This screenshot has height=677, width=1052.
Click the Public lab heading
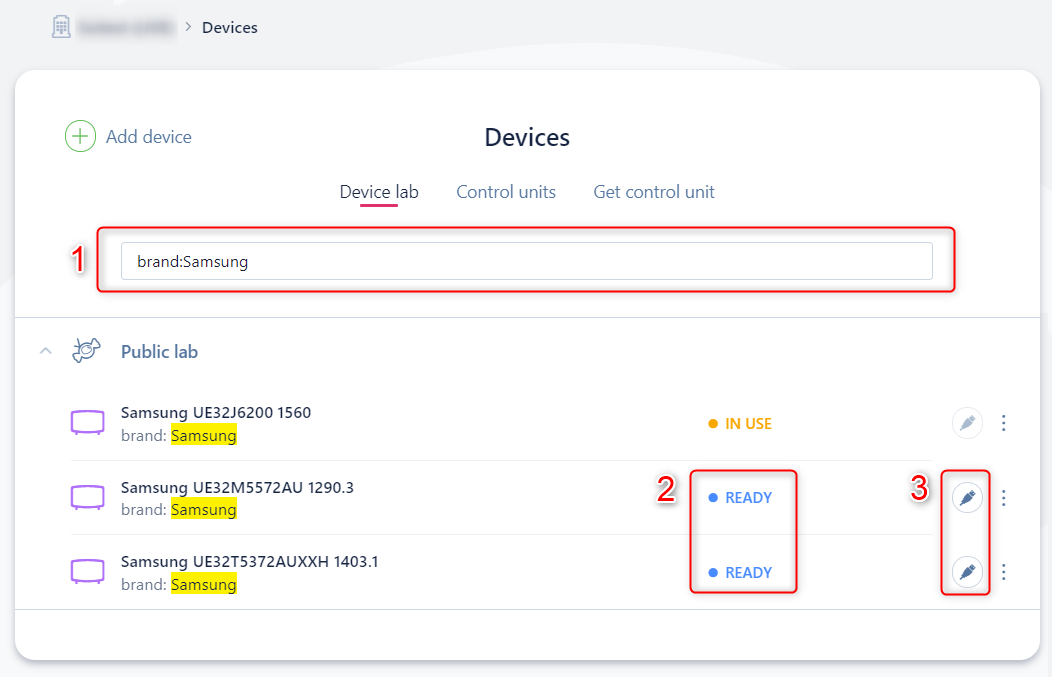pyautogui.click(x=160, y=352)
